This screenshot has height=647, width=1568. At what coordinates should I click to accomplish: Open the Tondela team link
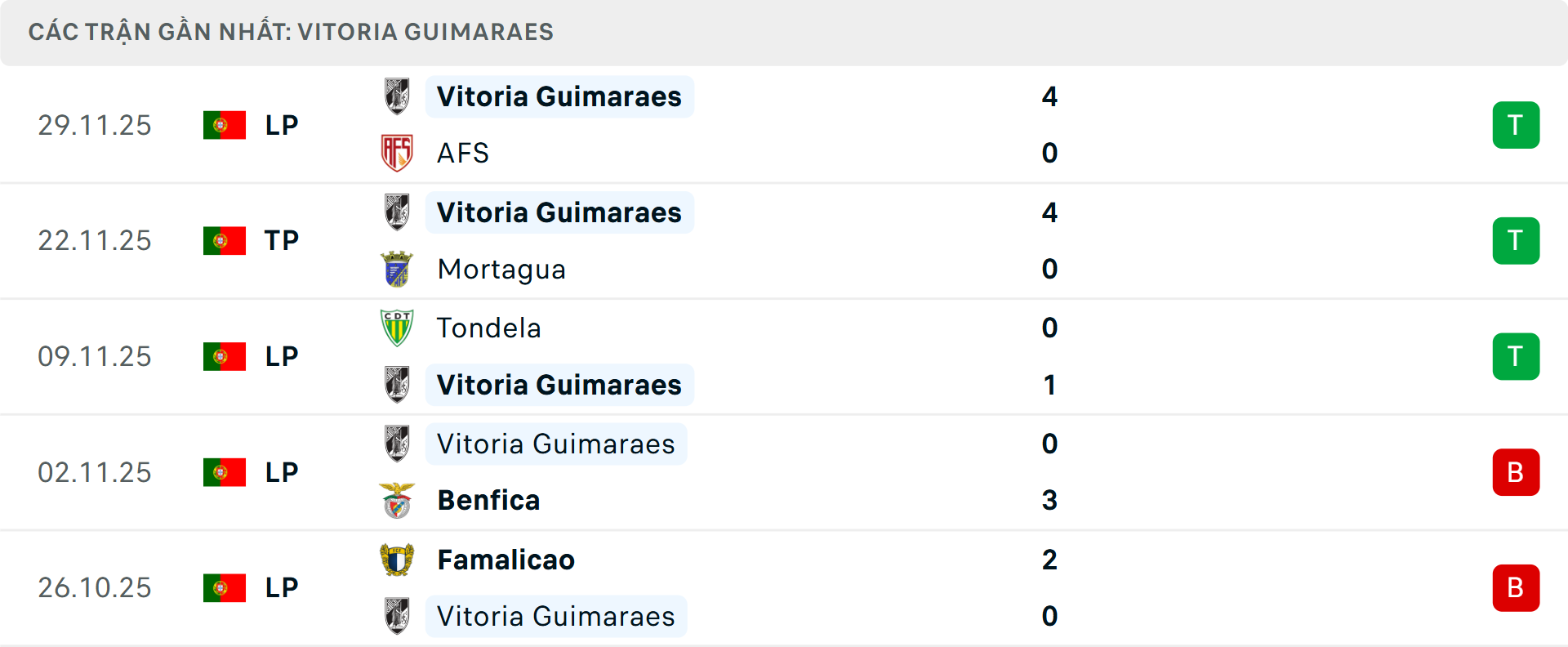click(x=488, y=328)
